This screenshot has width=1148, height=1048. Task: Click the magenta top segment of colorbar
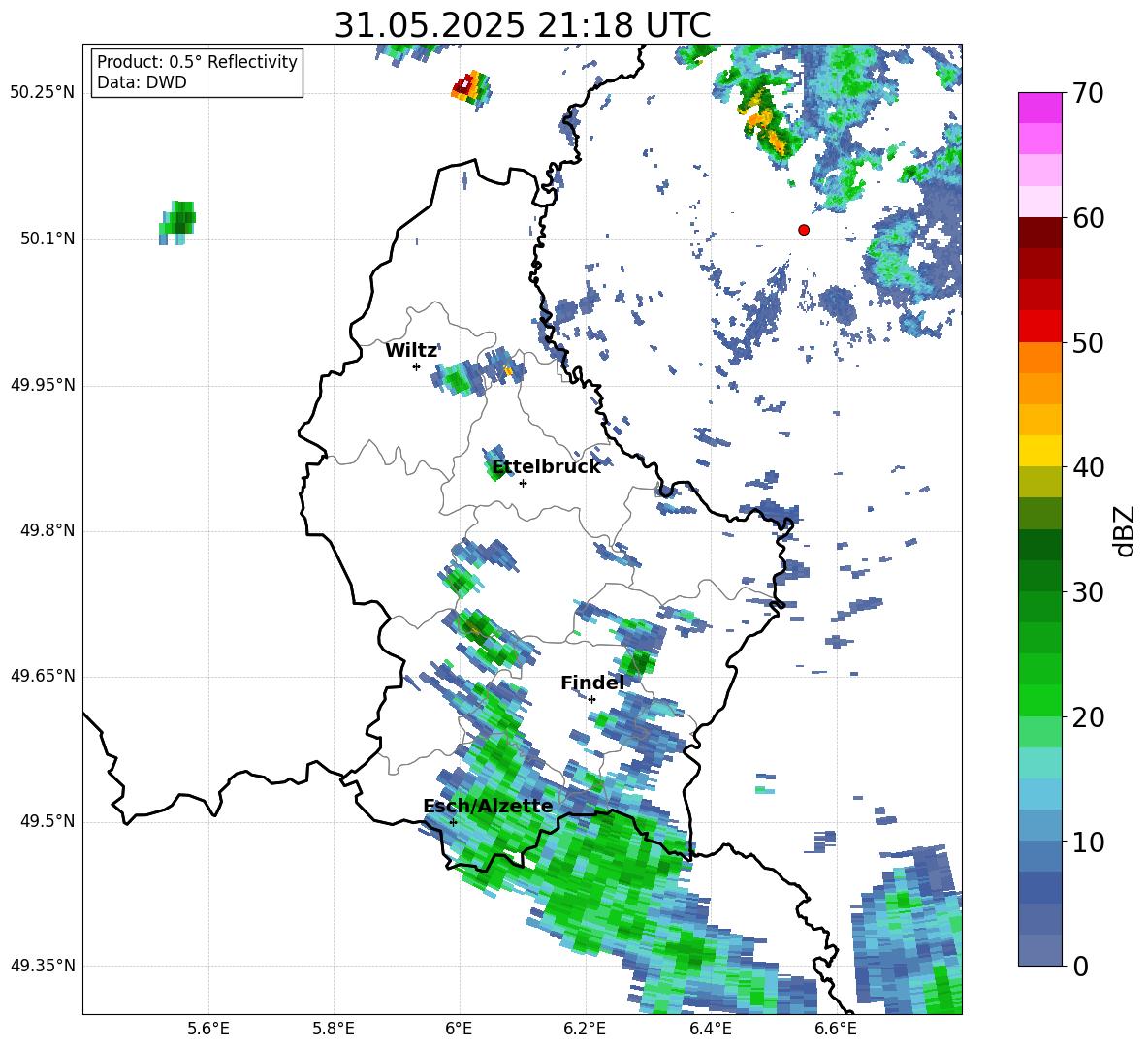[x=1039, y=108]
